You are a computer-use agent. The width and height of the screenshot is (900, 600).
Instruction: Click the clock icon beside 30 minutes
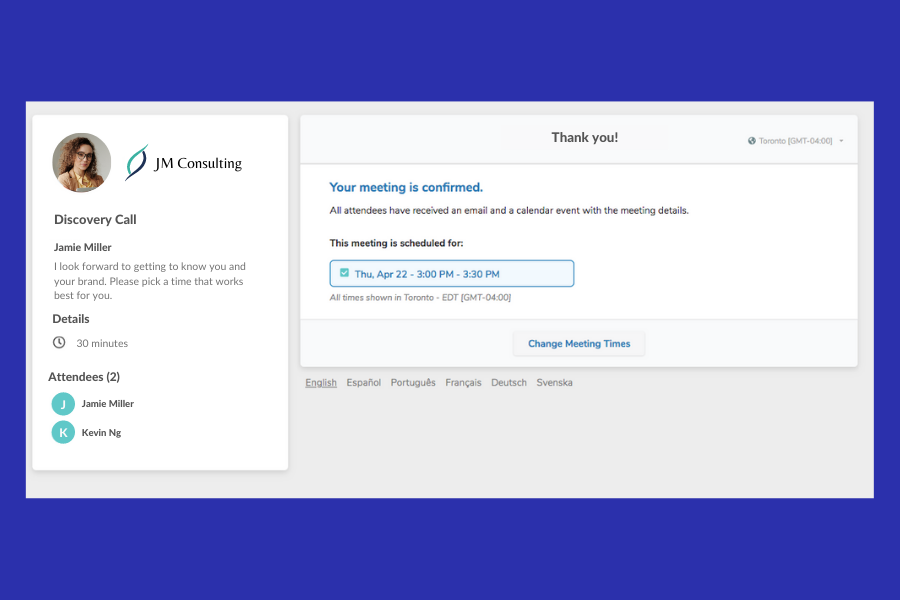(x=59, y=343)
